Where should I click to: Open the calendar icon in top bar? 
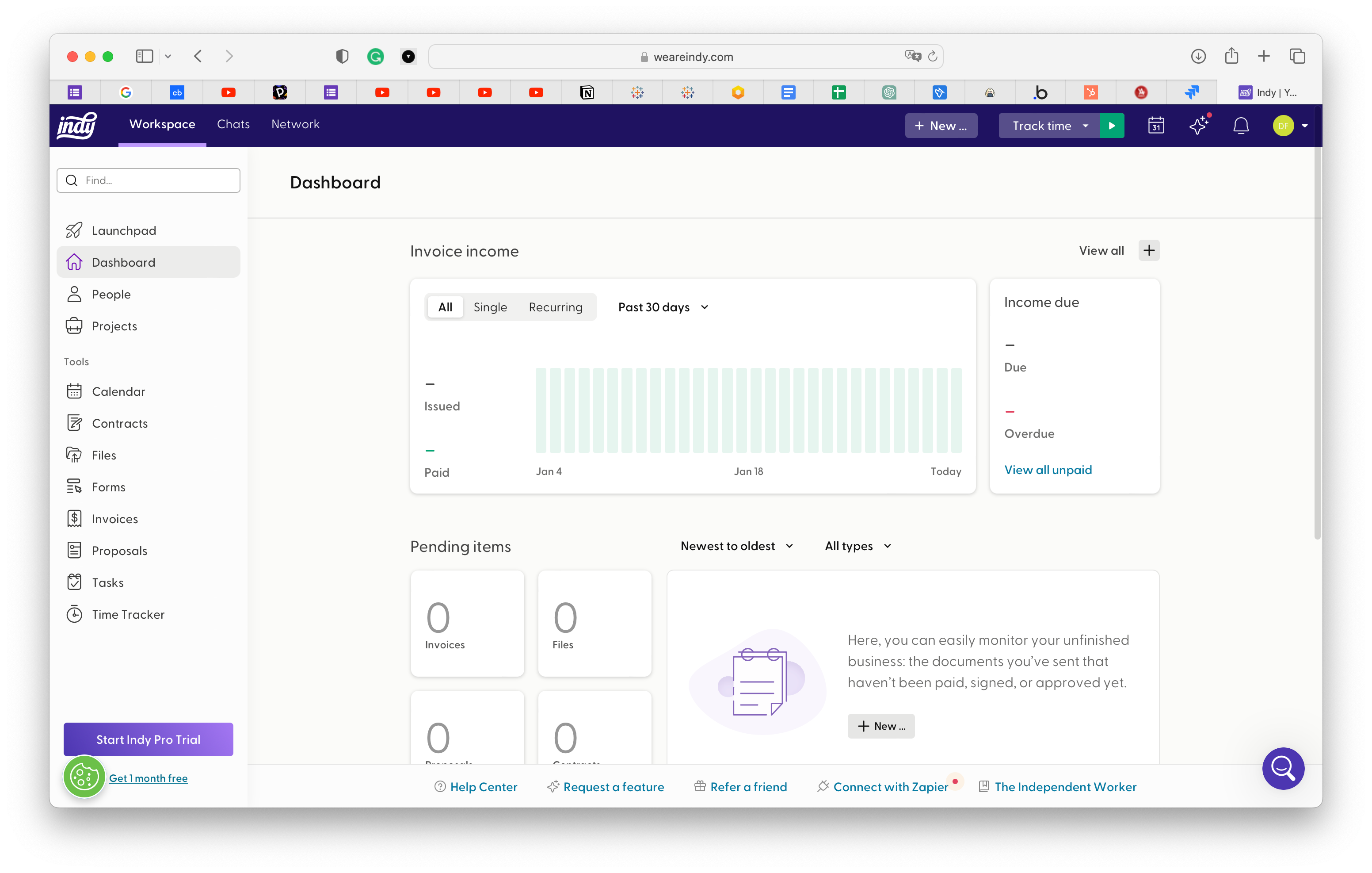[1156, 126]
